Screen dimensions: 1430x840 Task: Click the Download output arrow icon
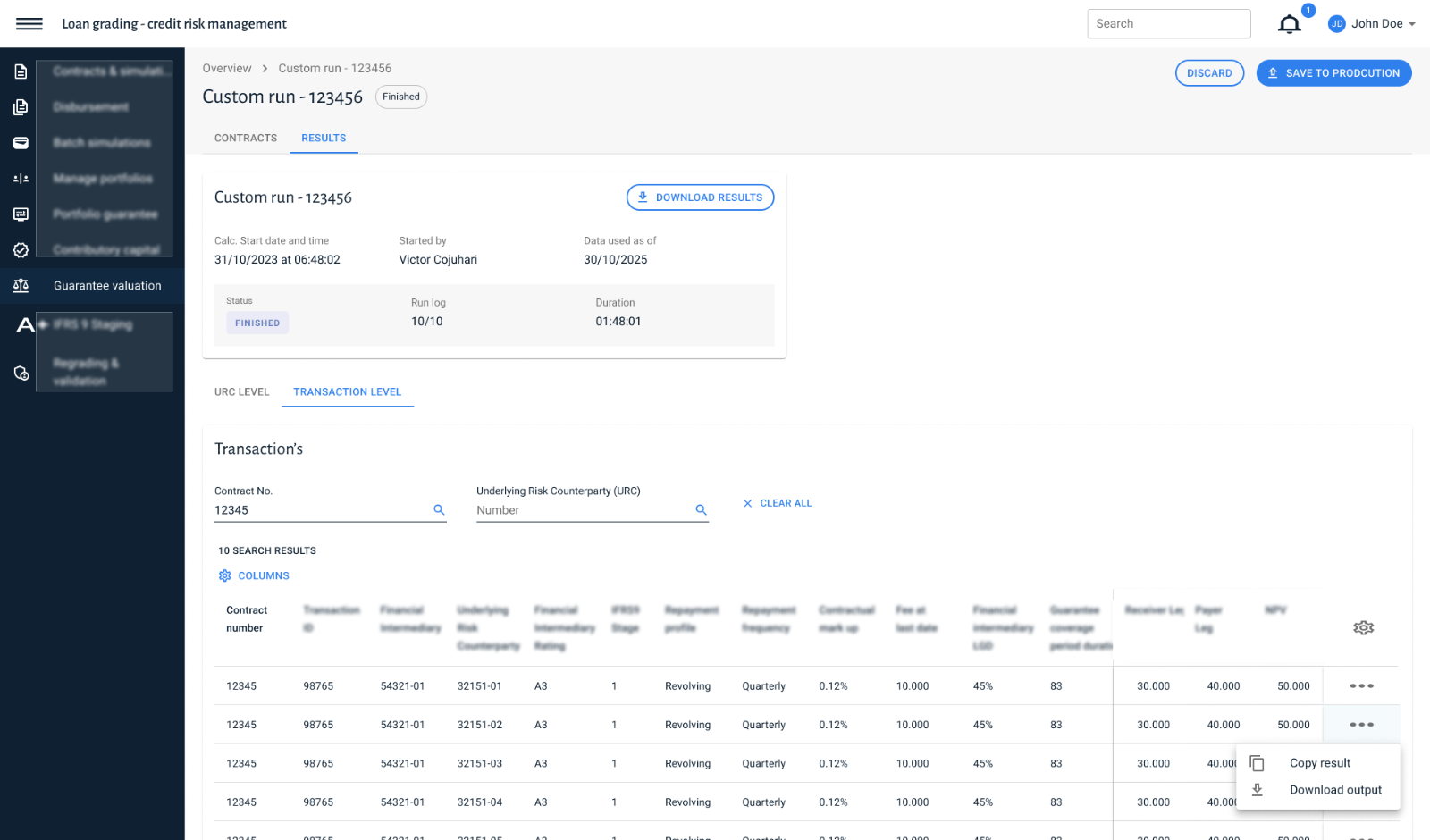(x=1257, y=790)
